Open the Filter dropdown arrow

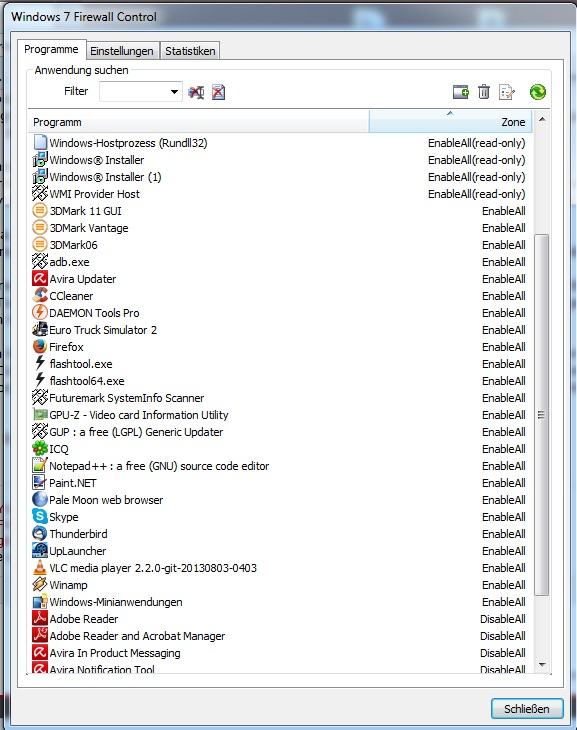coord(174,92)
